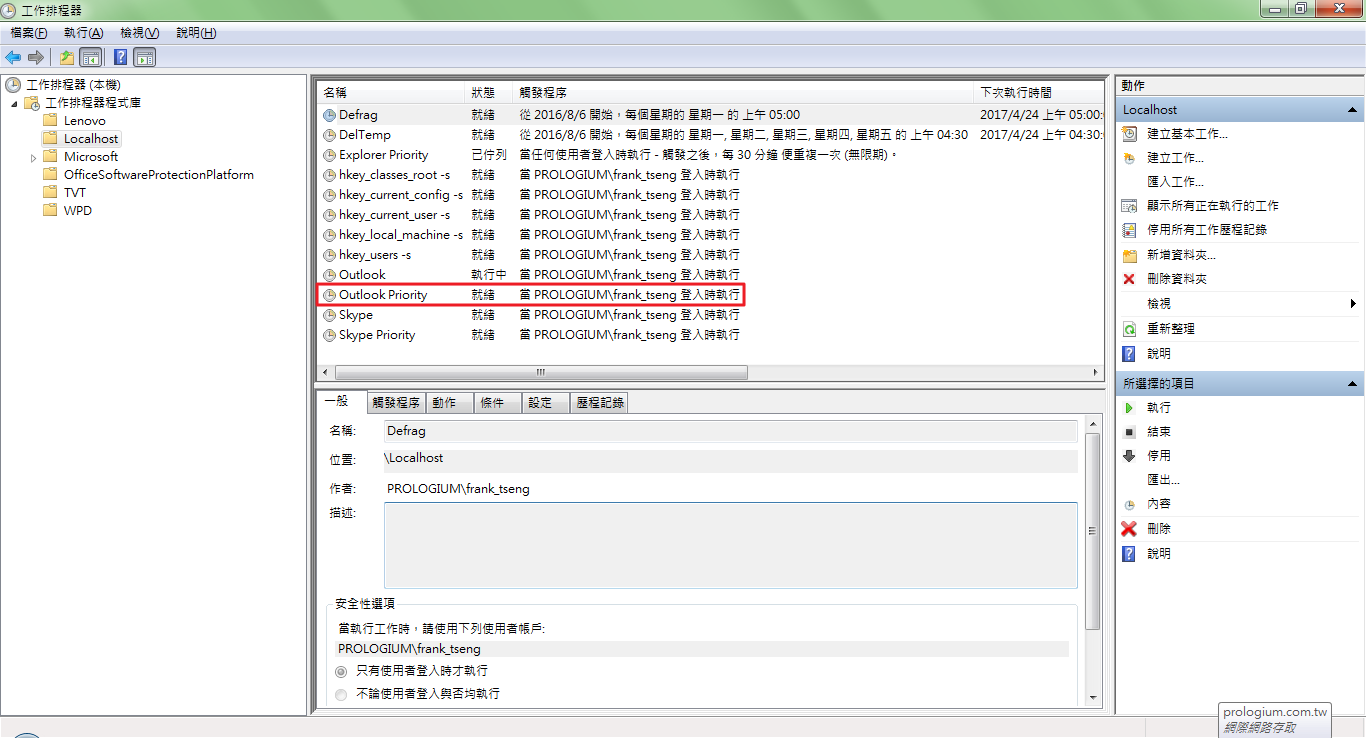Image resolution: width=1366 pixels, height=738 pixels.
Task: Click 建立基本工作... action link
Action: (x=1187, y=134)
